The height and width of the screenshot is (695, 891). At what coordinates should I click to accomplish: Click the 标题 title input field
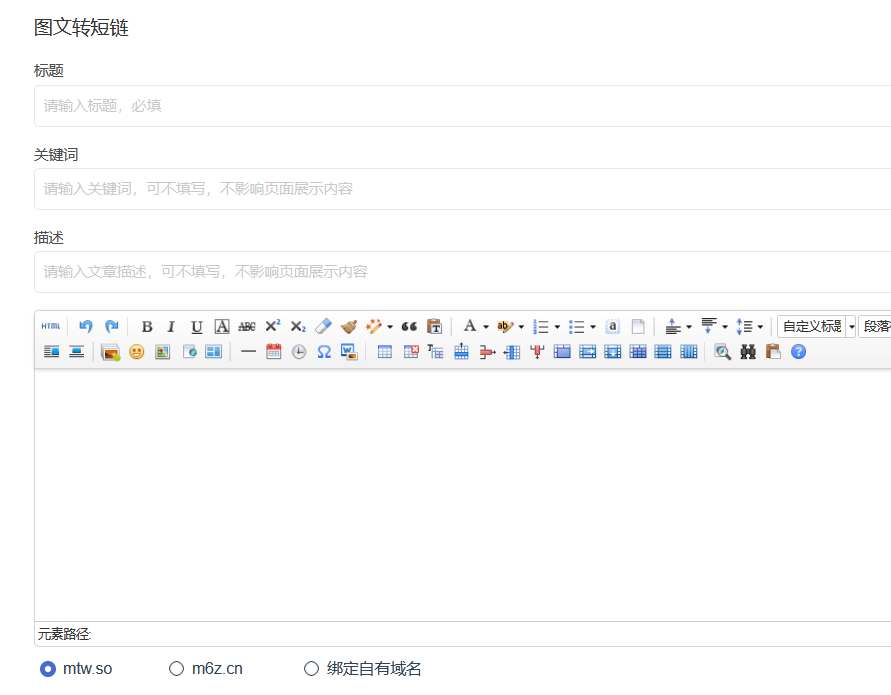click(x=460, y=106)
